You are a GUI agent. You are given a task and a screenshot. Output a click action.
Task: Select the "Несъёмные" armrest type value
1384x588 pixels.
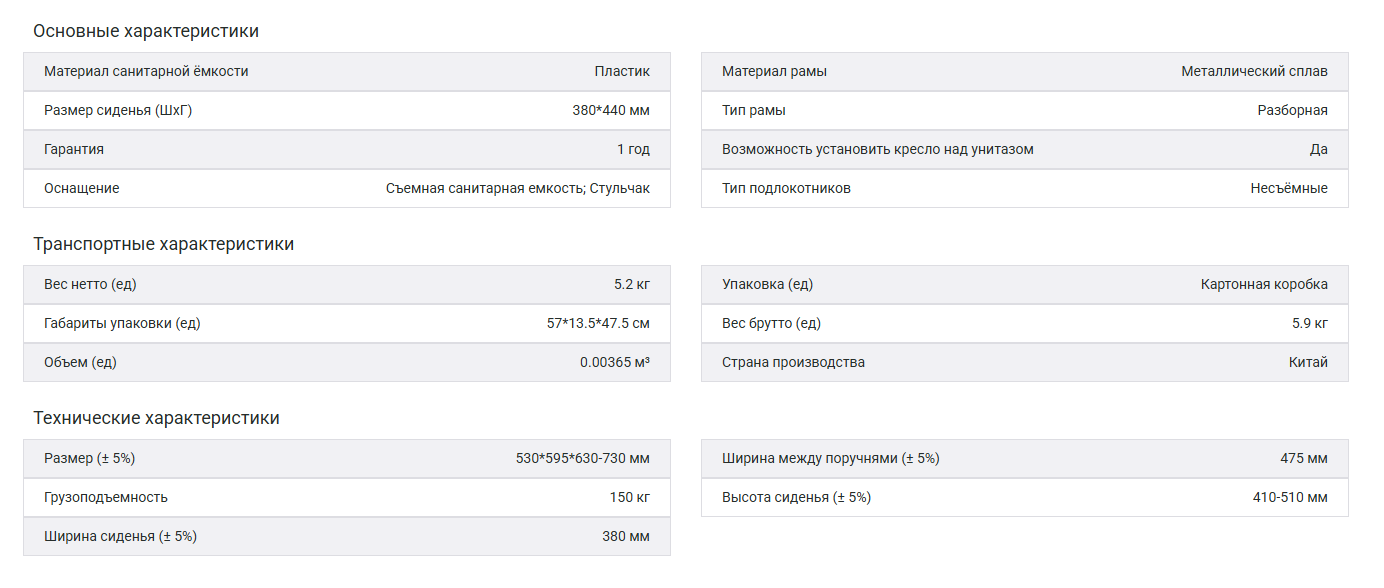tap(1288, 188)
